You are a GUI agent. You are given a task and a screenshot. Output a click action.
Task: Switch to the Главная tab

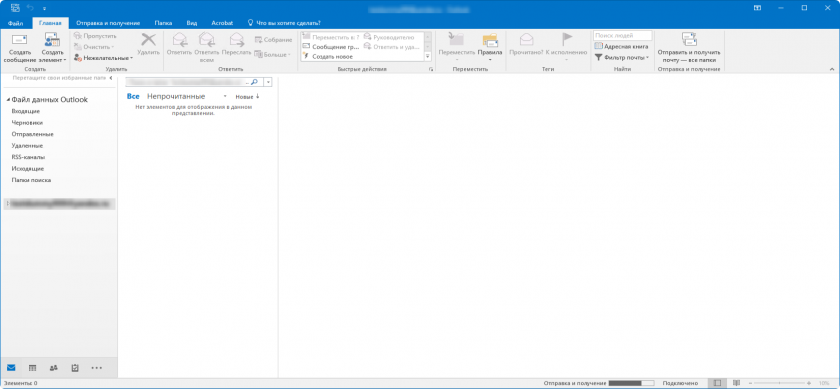50,24
